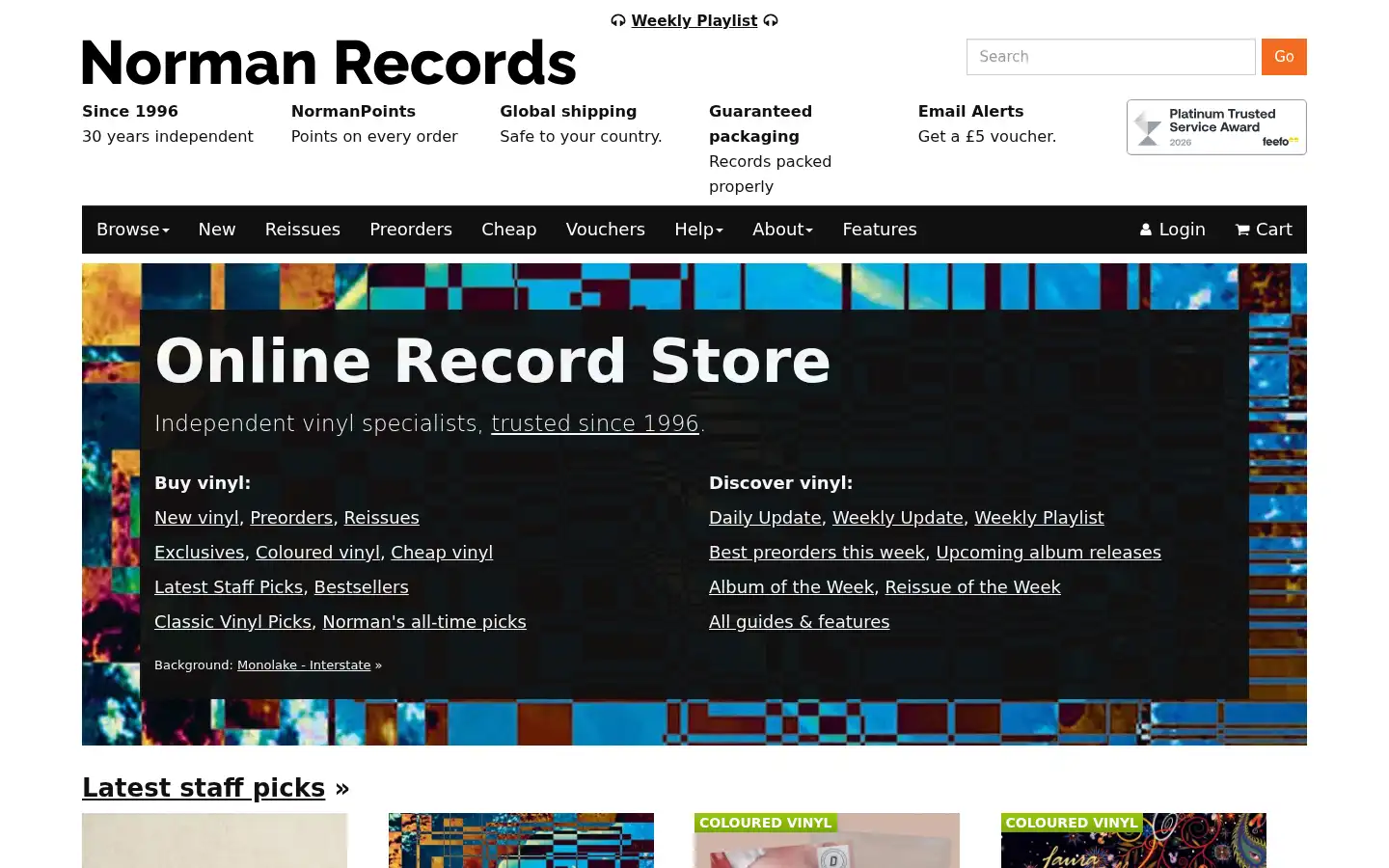Click the headphones icon right of Weekly Playlist
The image size is (1389, 868).
click(x=771, y=20)
